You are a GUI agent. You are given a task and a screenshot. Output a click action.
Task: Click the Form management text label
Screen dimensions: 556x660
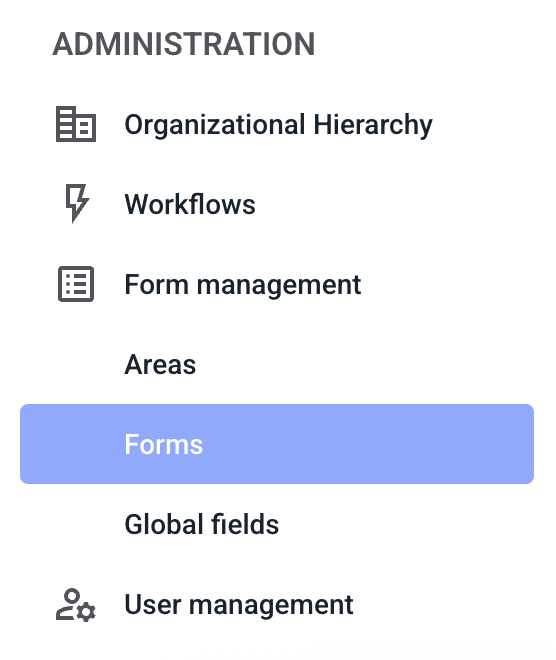[x=243, y=285]
